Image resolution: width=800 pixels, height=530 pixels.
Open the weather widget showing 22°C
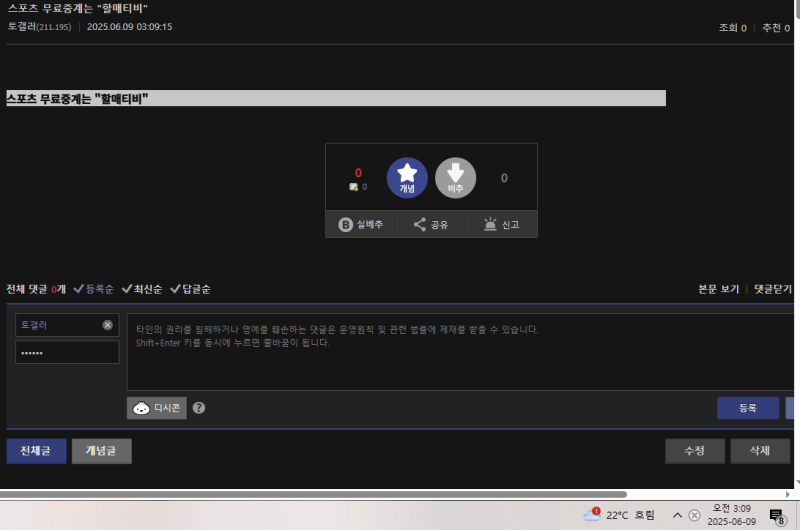tap(620, 515)
